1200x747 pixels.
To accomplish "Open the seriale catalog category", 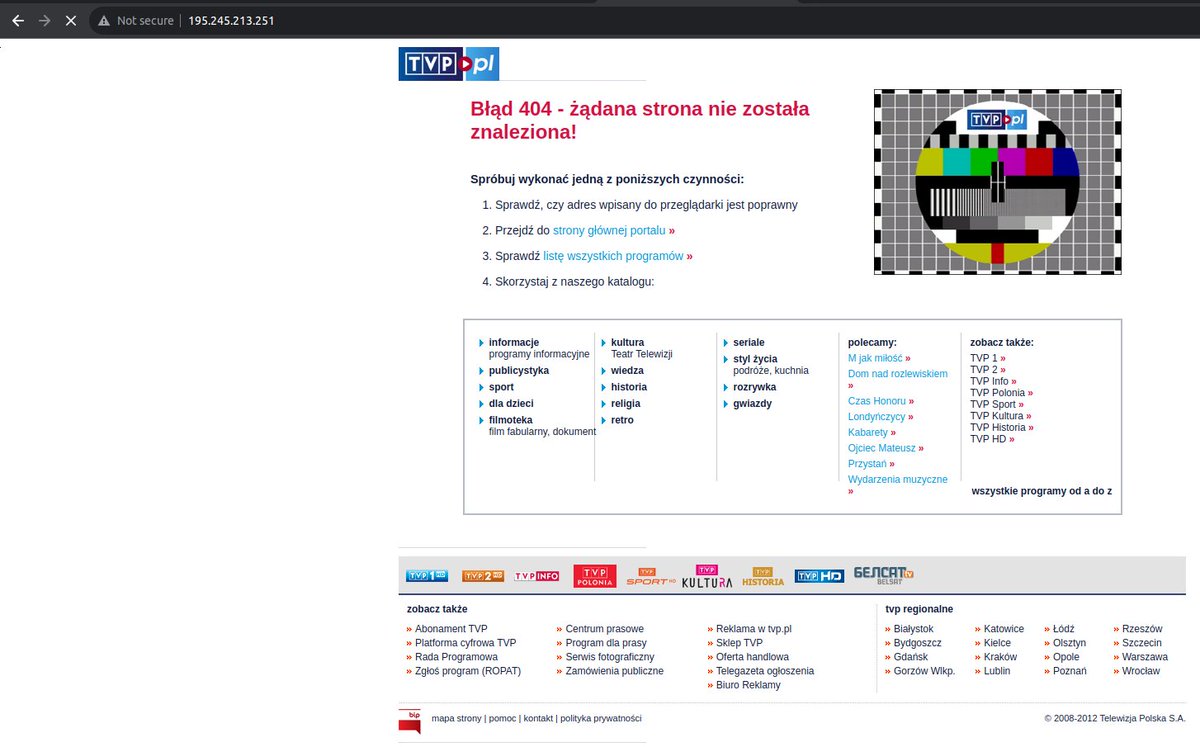I will coord(749,342).
